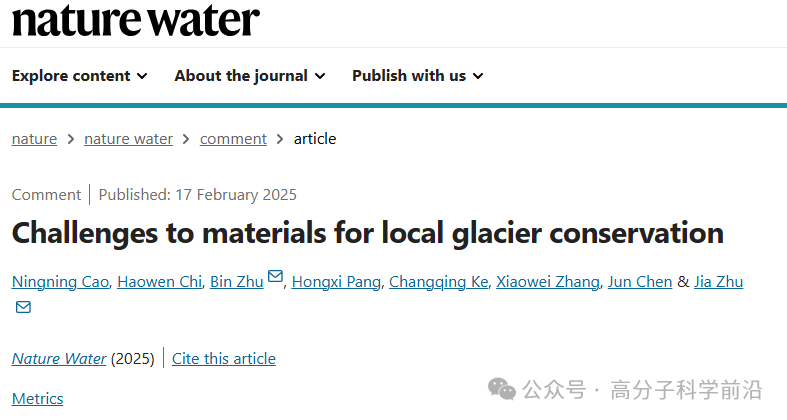This screenshot has width=787, height=420.
Task: Go to nature breadcrumb link
Action: pos(34,138)
